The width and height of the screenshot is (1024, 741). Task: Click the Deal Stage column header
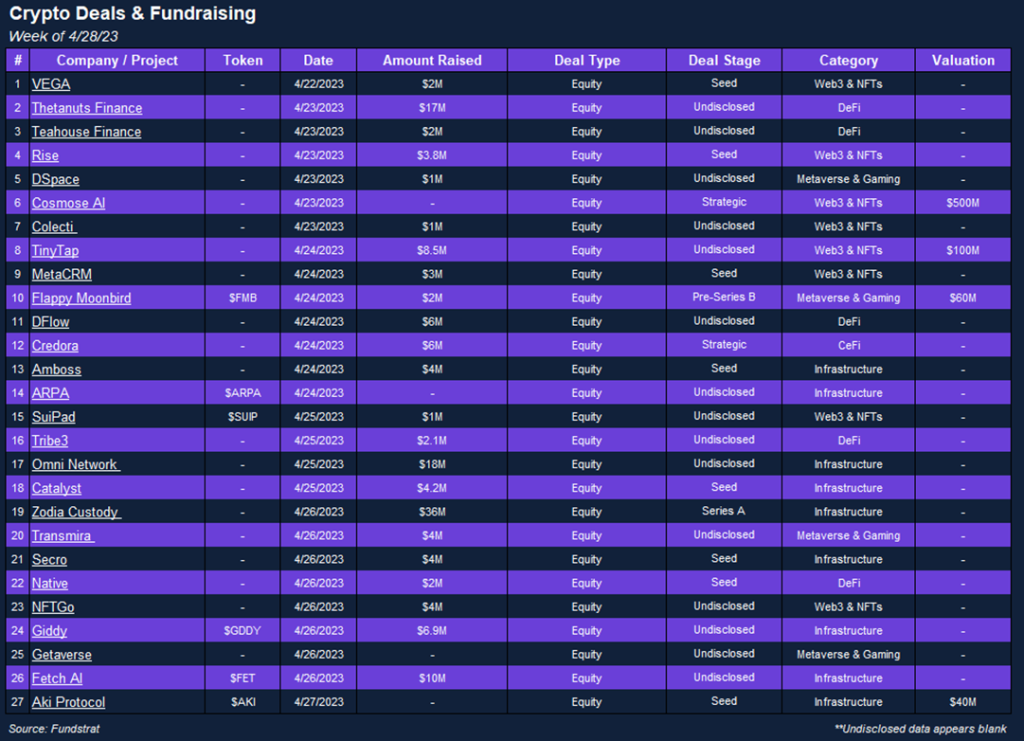coord(724,60)
